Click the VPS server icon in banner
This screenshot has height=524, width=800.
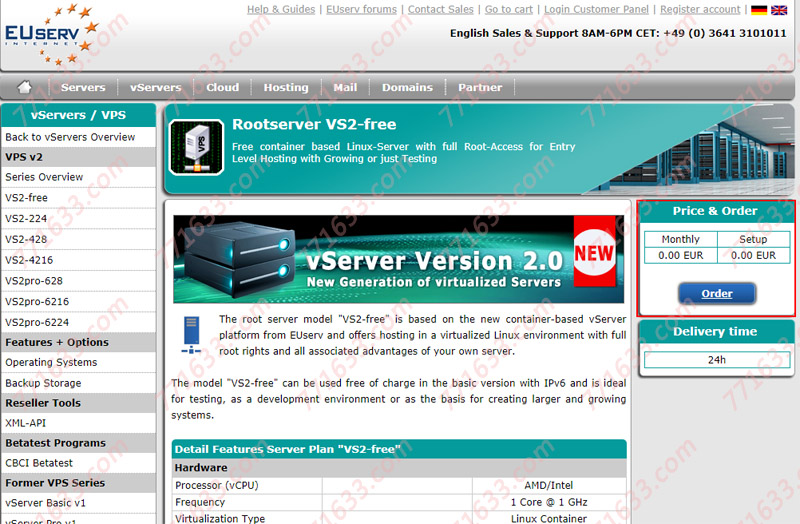tap(196, 148)
